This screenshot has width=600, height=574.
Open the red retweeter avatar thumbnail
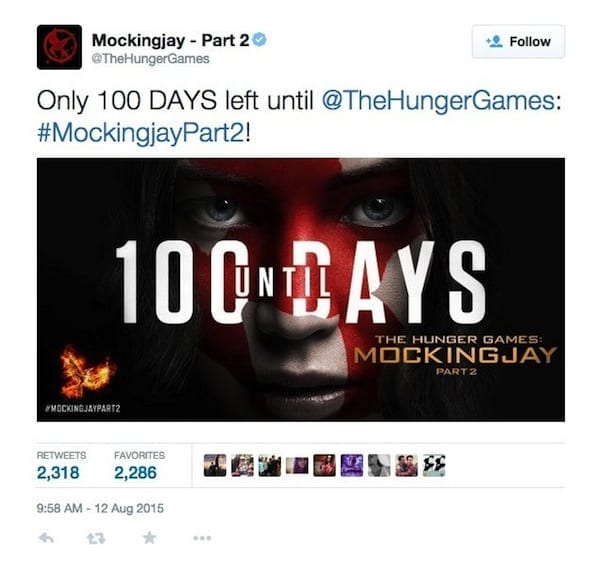tap(324, 465)
